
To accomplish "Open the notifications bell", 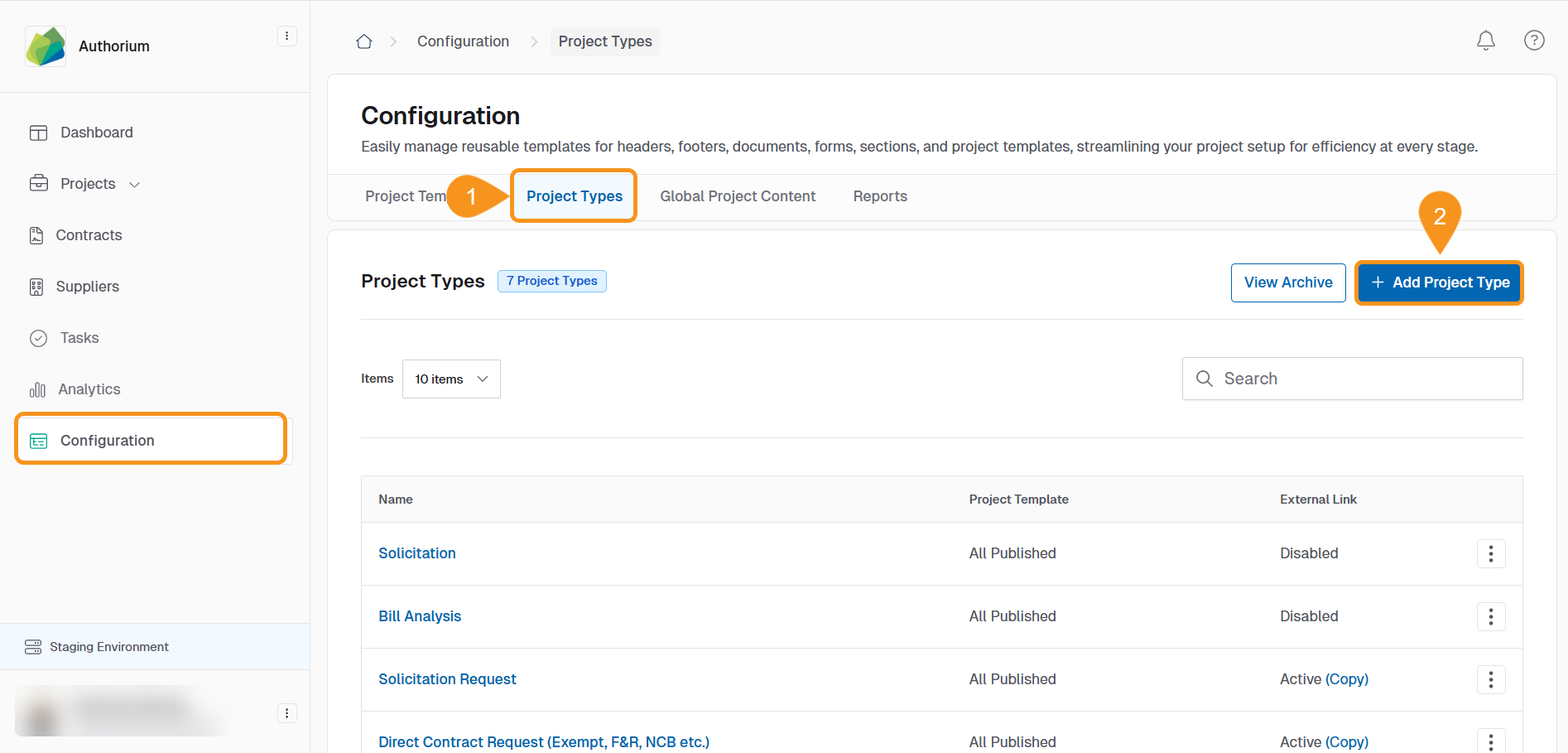I will click(x=1485, y=41).
